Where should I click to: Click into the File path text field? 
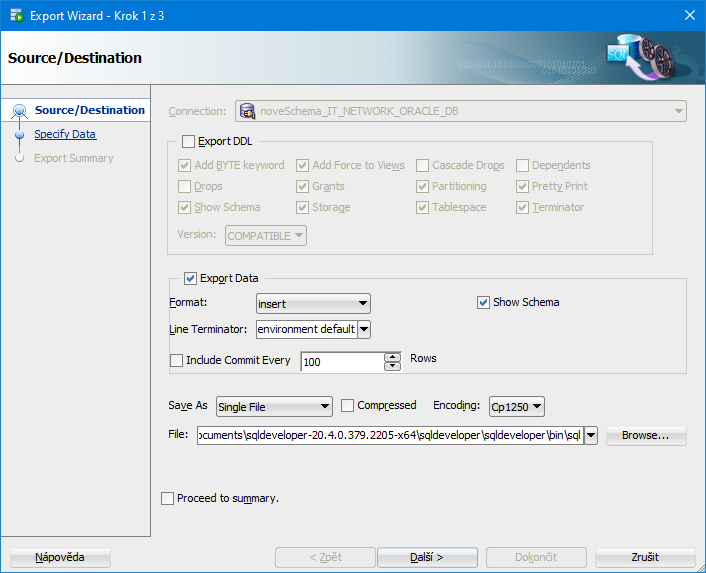(389, 436)
